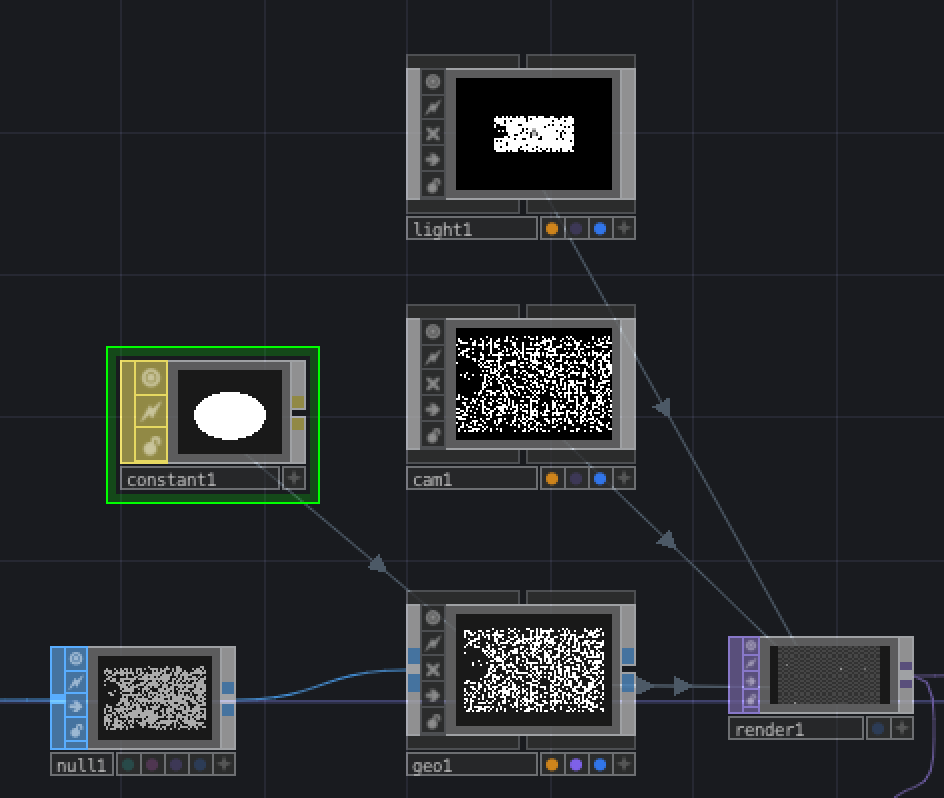Toggle the arrow bypass flag on cam1
The image size is (944, 798).
[433, 410]
